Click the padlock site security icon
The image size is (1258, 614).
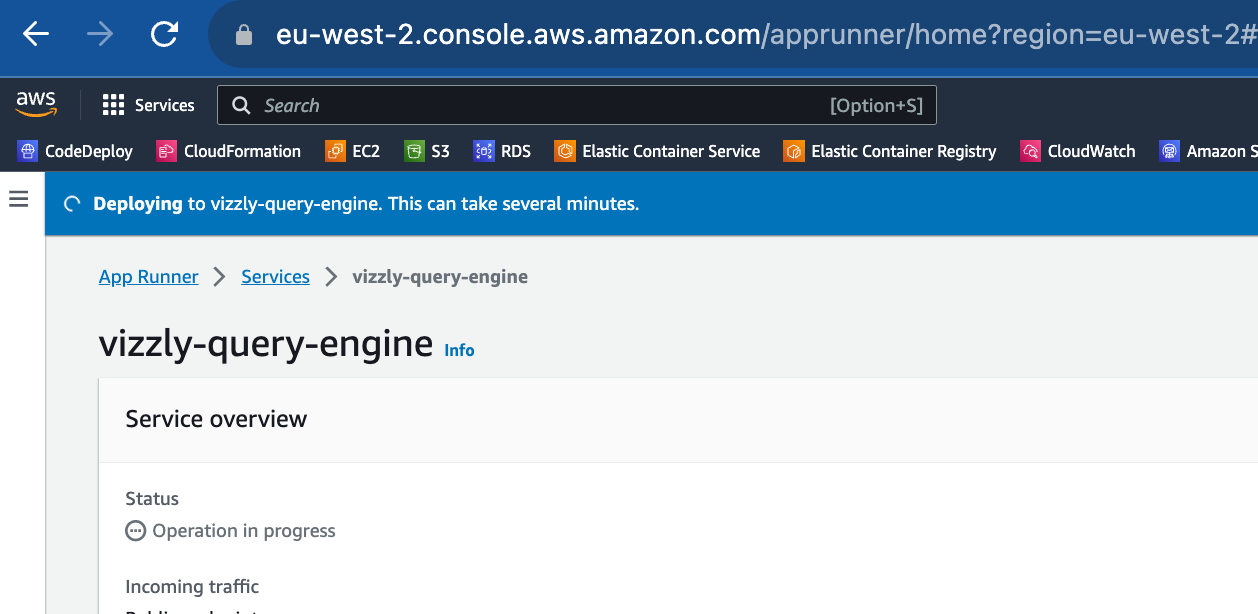click(243, 36)
